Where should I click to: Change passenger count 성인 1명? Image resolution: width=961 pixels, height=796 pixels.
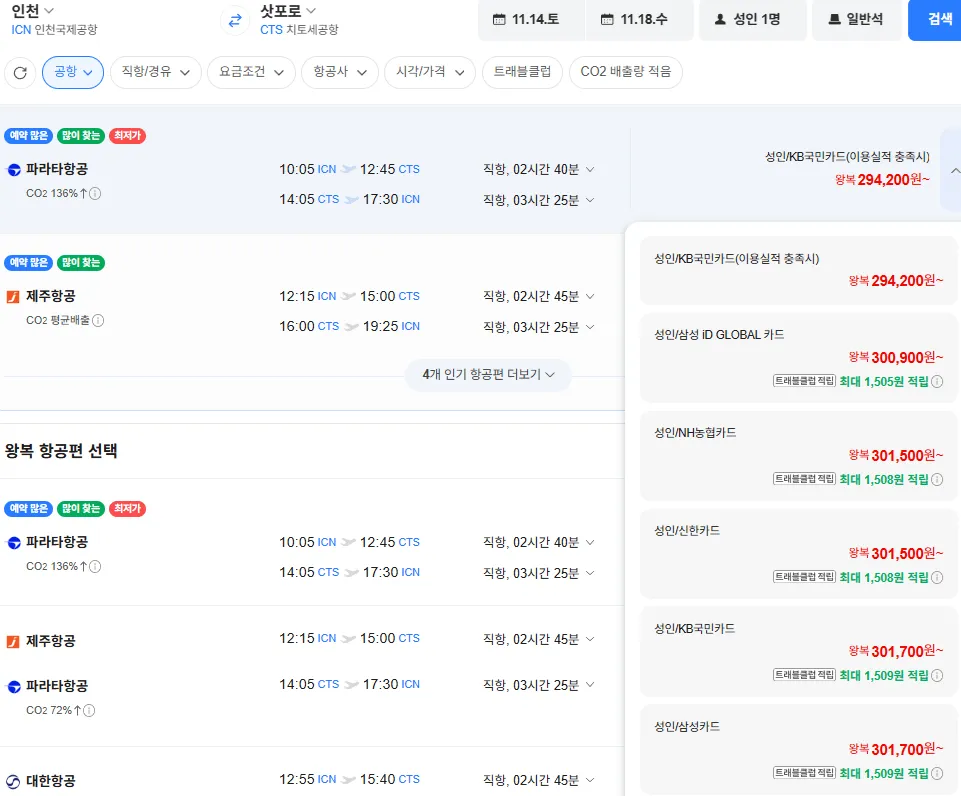tap(753, 20)
